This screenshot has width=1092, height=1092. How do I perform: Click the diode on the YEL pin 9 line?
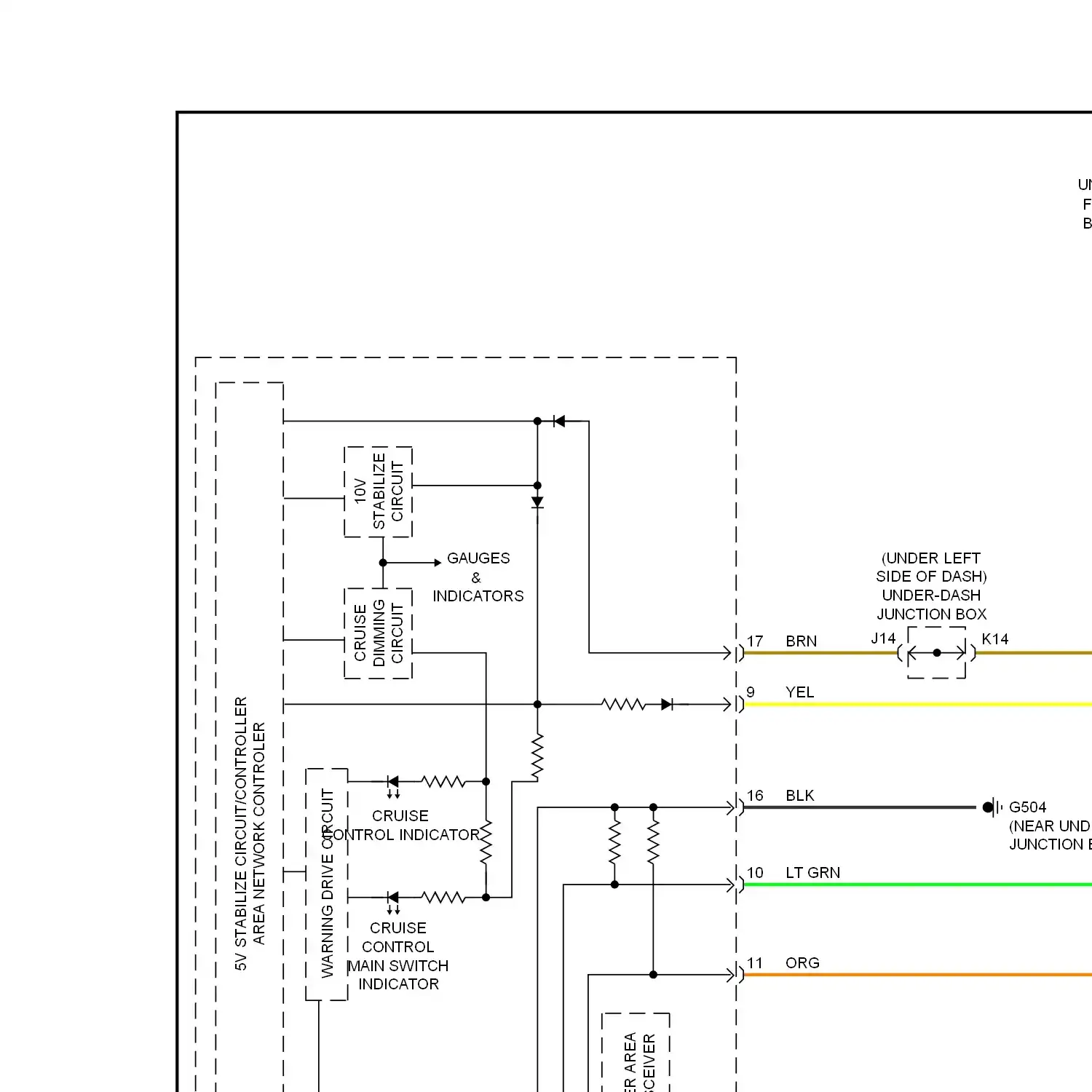(x=667, y=705)
